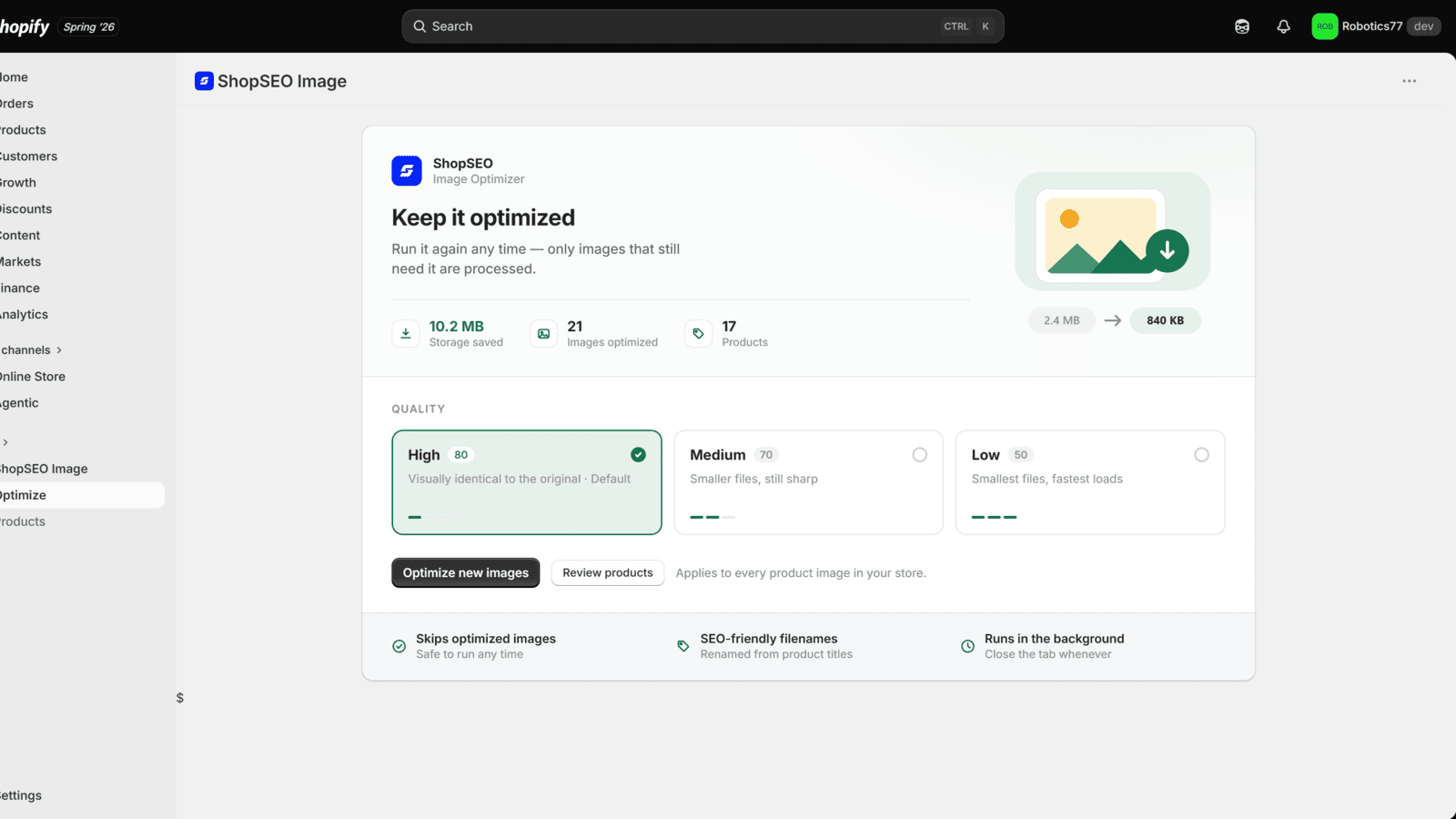Image resolution: width=1456 pixels, height=819 pixels.
Task: Click the Robotics77 store avatar
Action: tap(1325, 26)
